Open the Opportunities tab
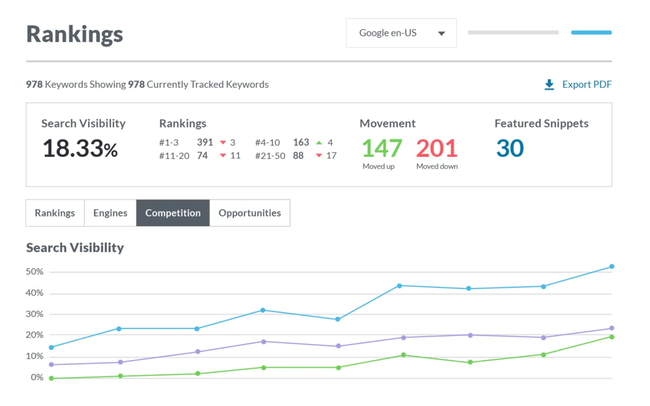This screenshot has height=406, width=650. point(250,213)
